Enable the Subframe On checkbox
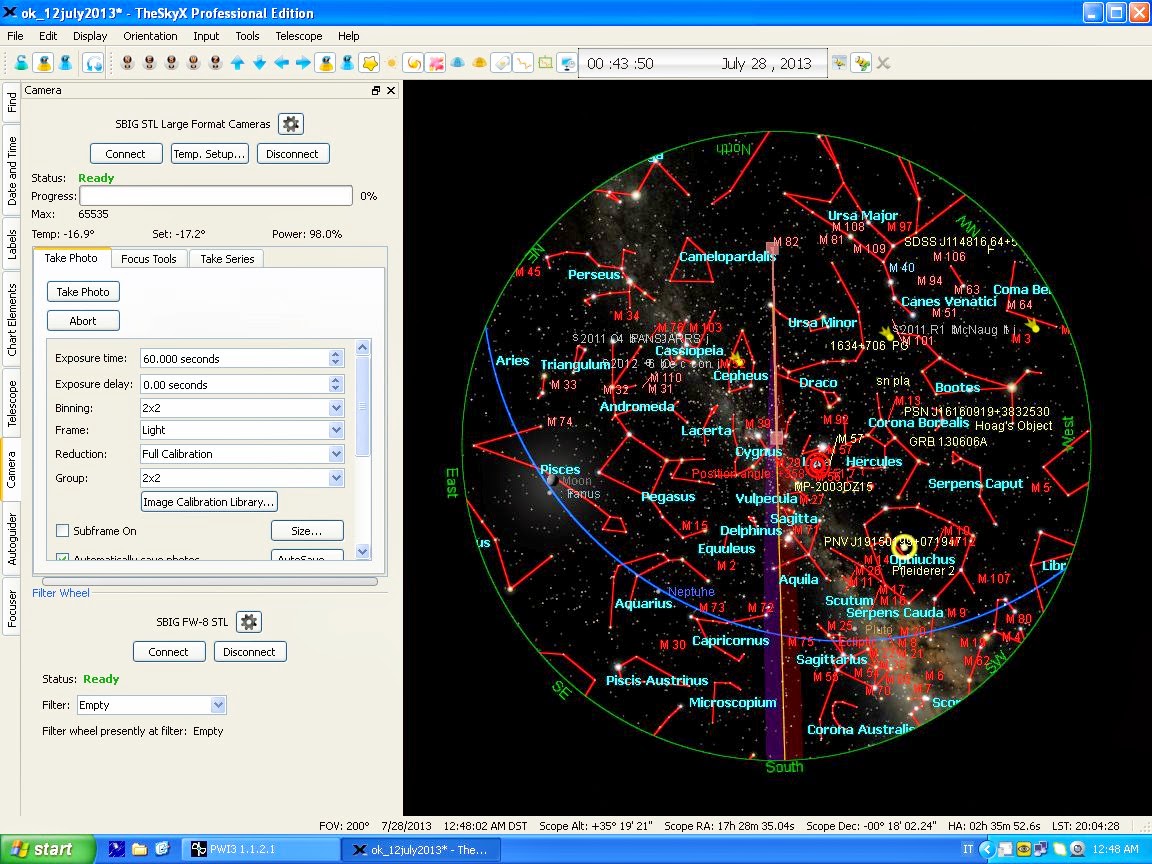This screenshot has width=1152, height=864. 62,531
